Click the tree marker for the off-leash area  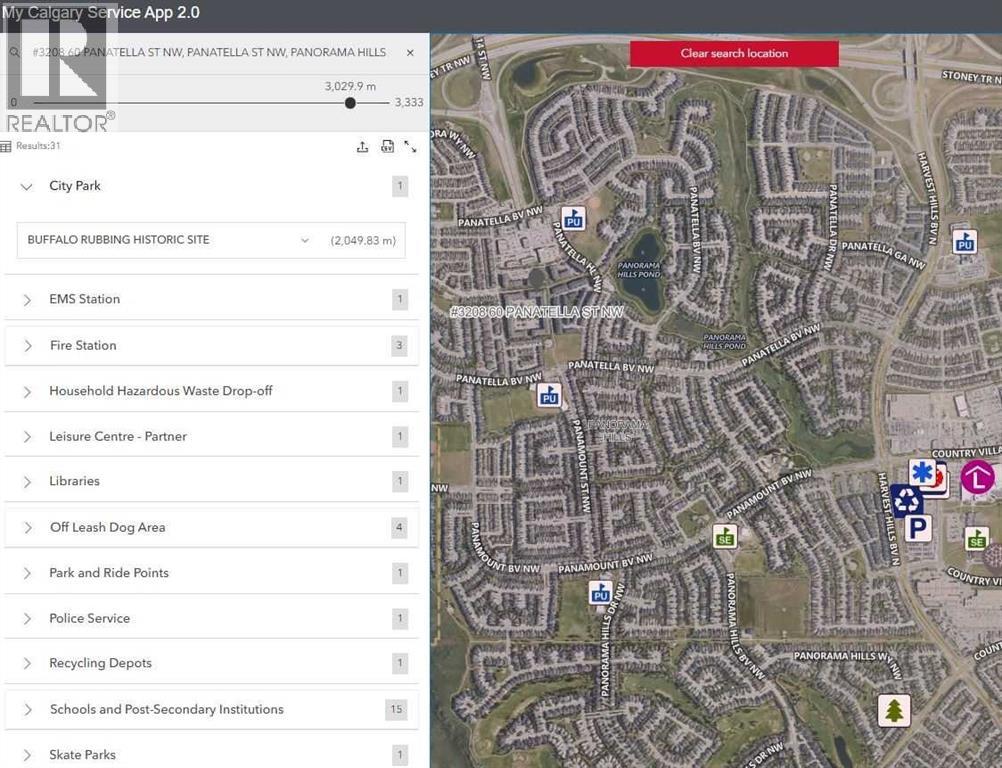(893, 710)
